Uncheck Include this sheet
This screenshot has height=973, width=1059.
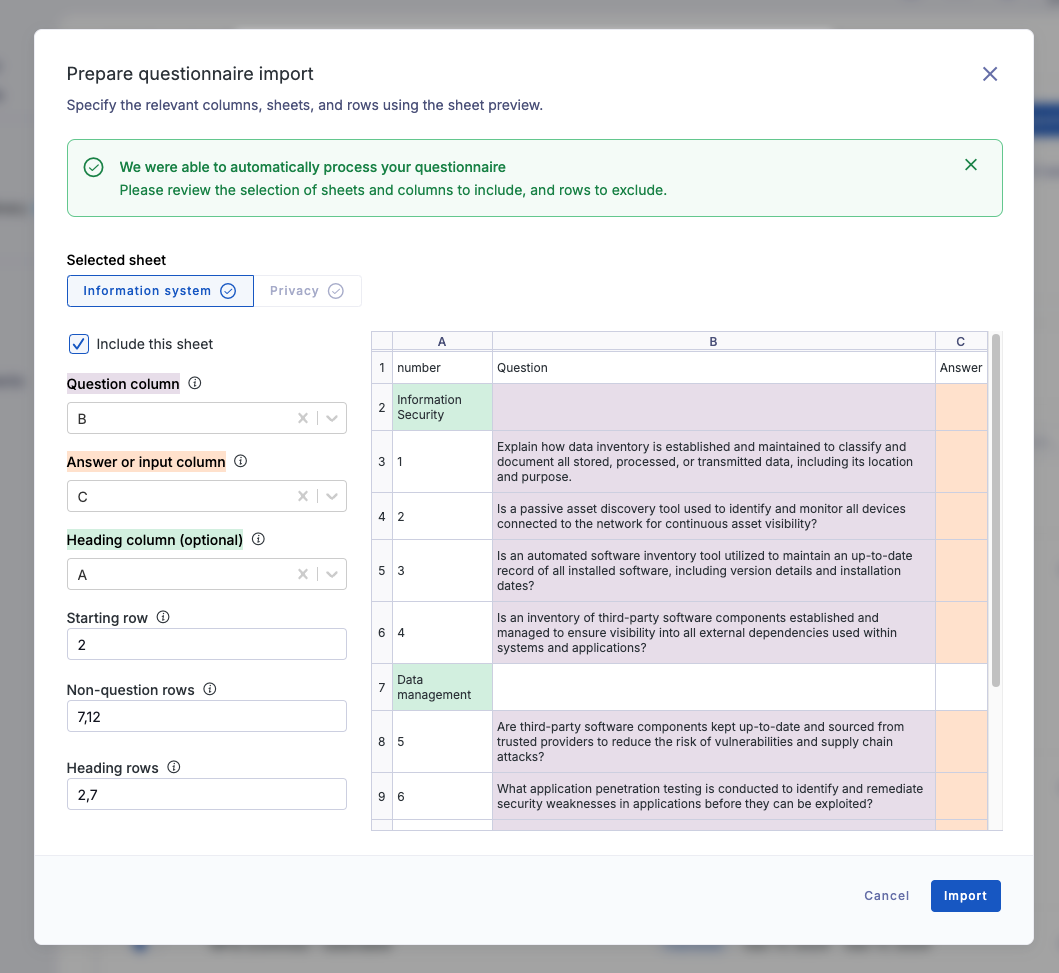point(78,344)
